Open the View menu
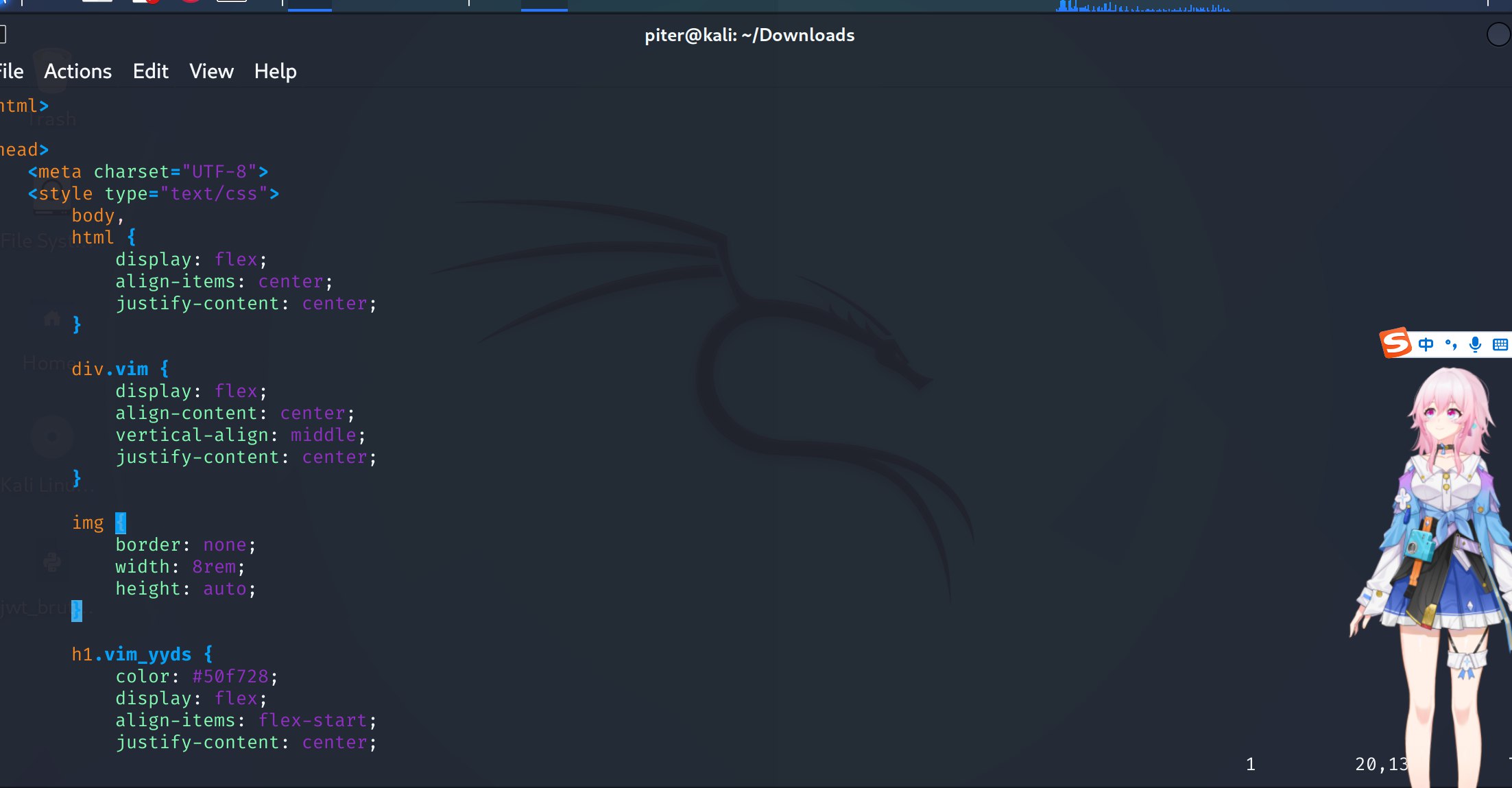This screenshot has height=788, width=1512. [x=211, y=71]
